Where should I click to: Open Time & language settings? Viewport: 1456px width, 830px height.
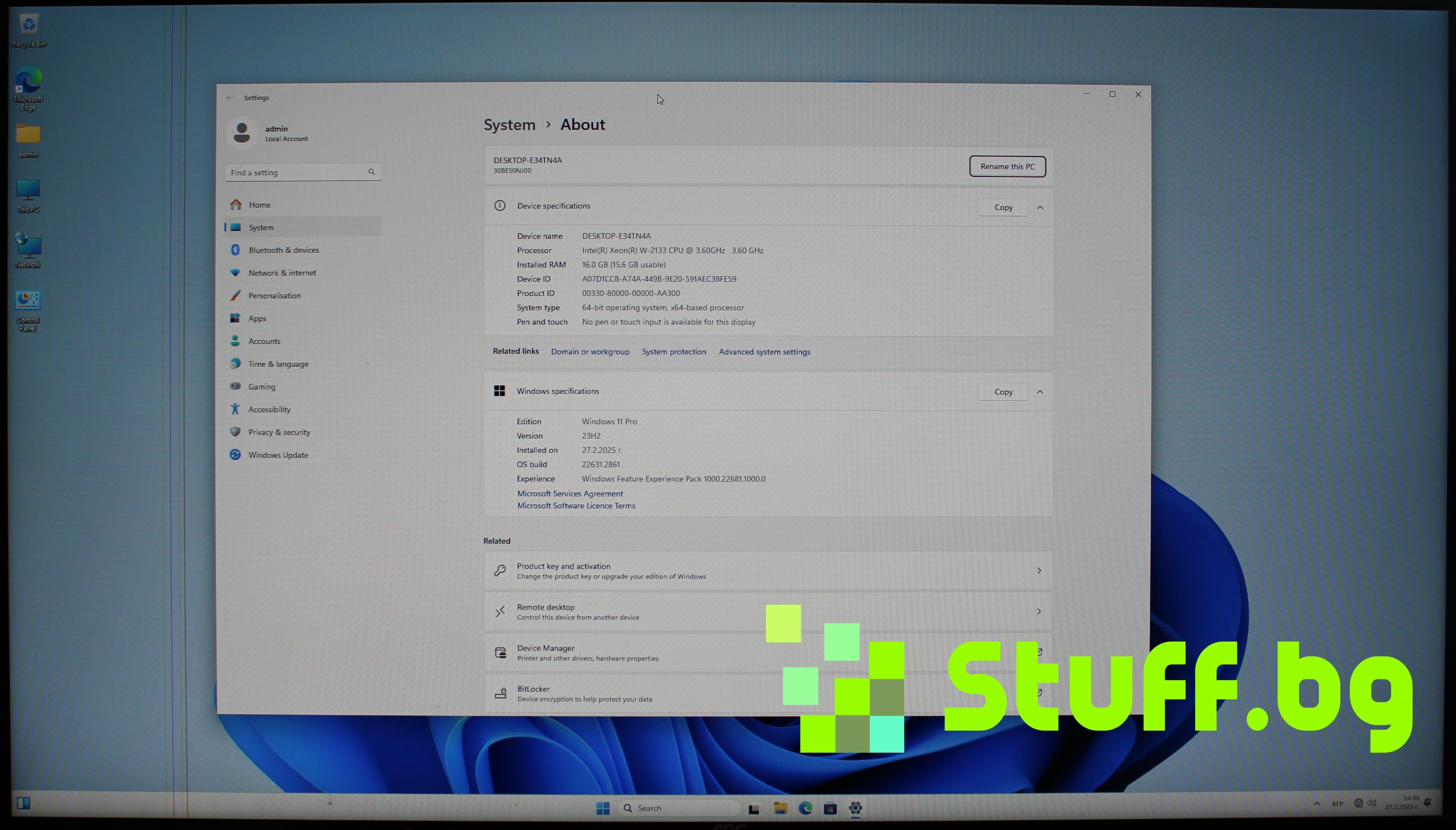pyautogui.click(x=303, y=364)
